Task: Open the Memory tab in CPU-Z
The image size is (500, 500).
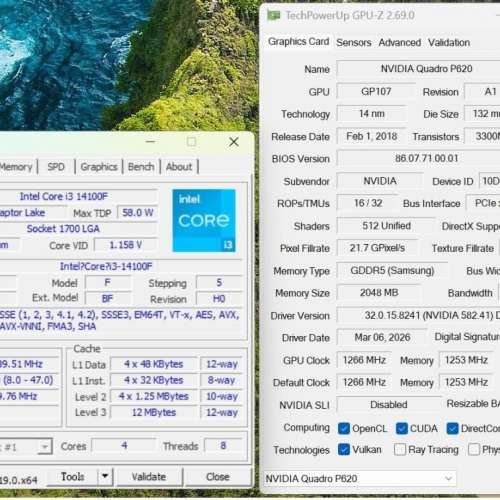Action: [x=16, y=167]
